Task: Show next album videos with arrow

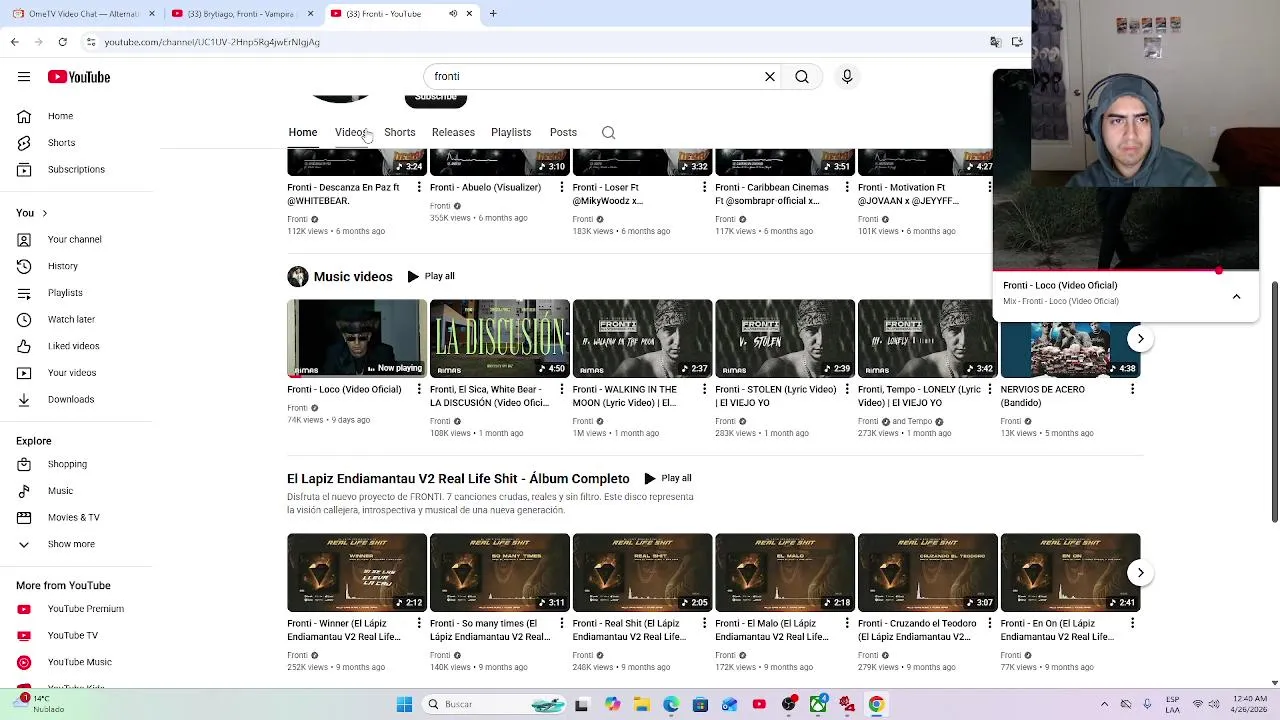Action: point(1140,573)
